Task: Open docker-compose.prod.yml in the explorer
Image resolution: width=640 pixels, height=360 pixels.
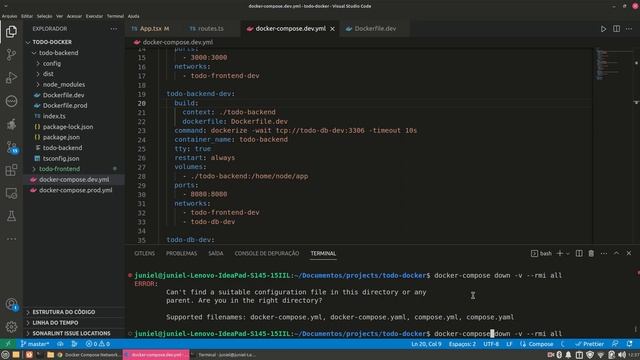Action: click(x=75, y=190)
